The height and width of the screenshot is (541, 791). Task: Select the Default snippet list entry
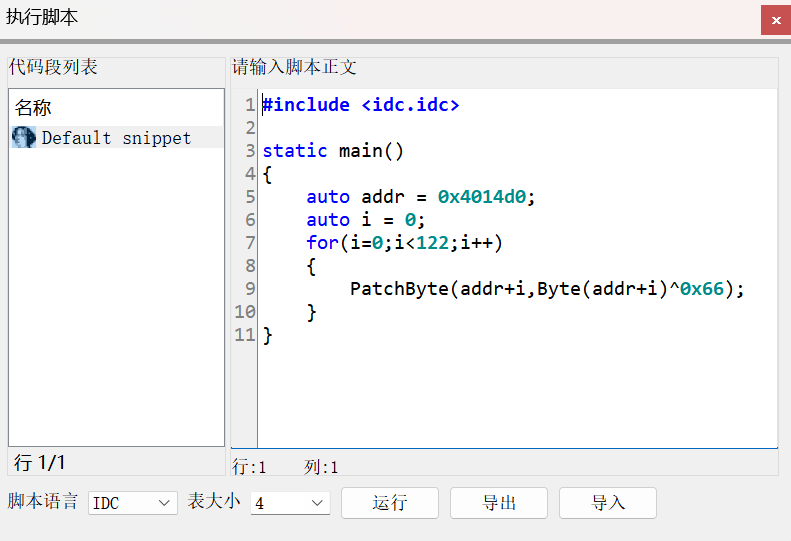(x=116, y=138)
